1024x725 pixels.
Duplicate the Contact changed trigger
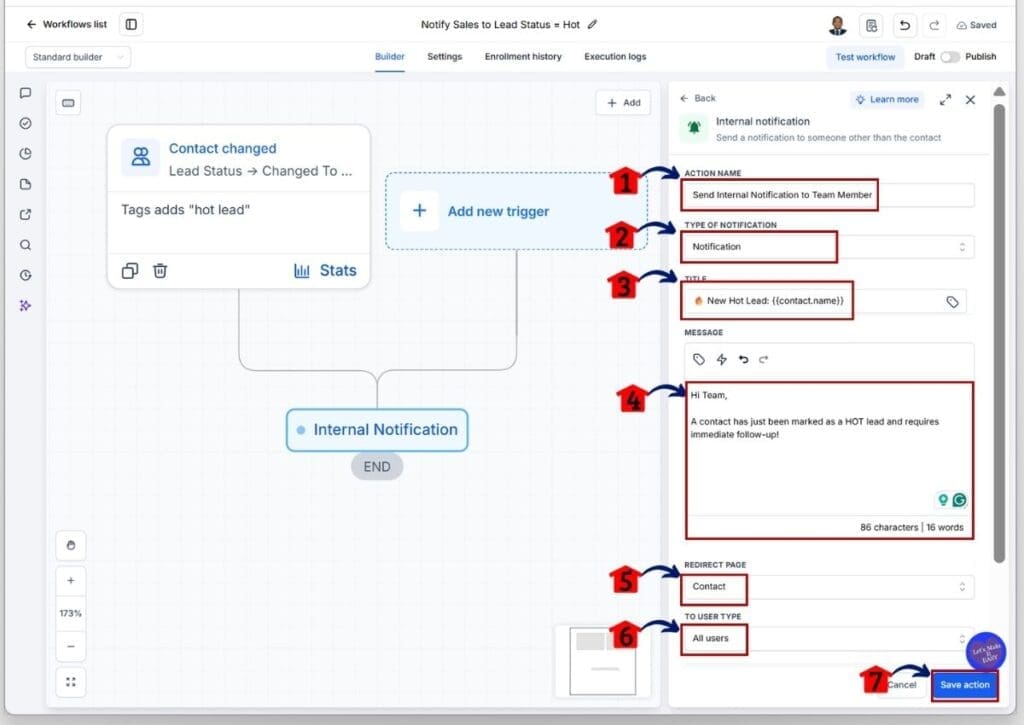coord(130,270)
